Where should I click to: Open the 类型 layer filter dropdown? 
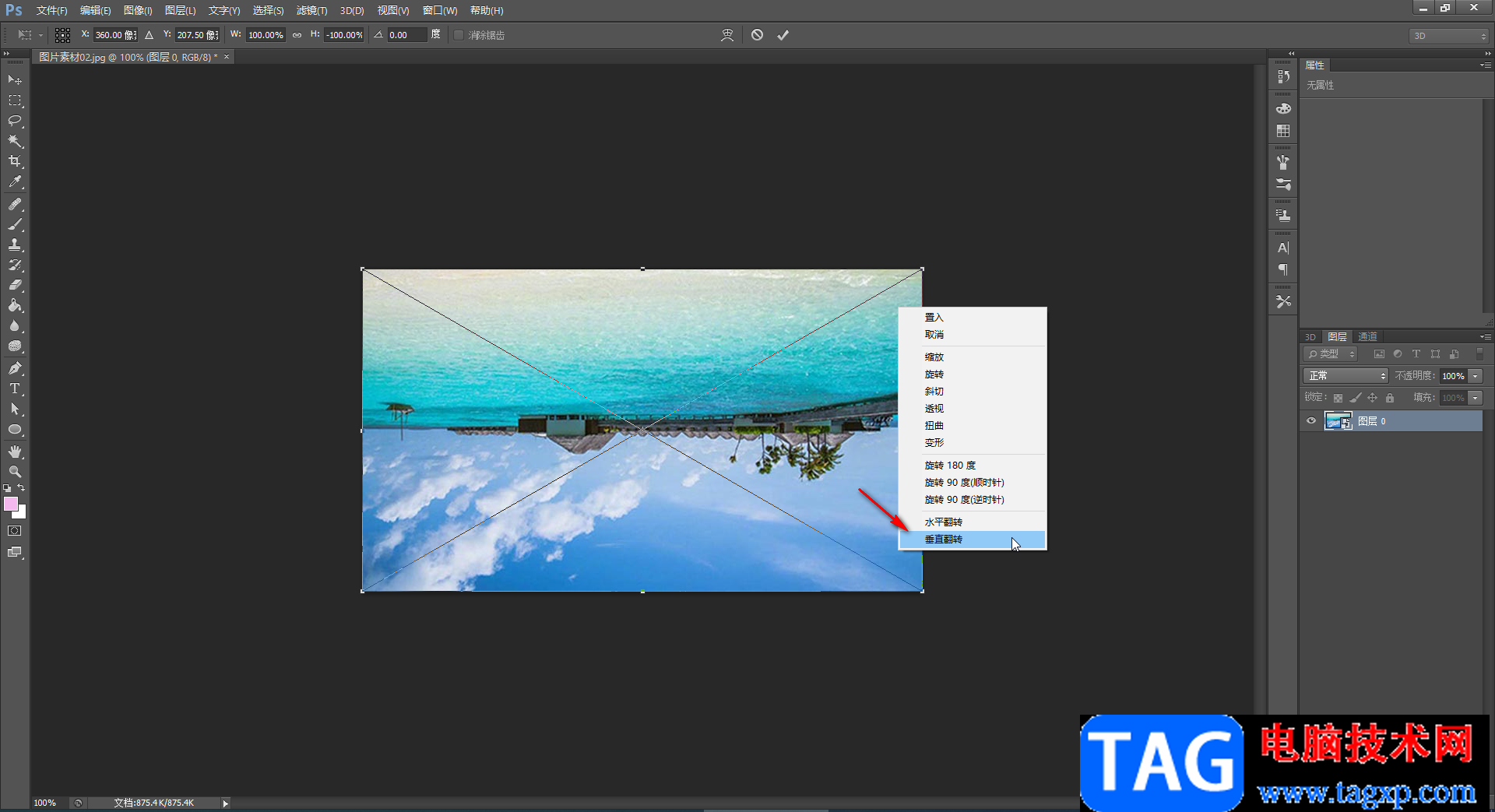[x=1330, y=354]
